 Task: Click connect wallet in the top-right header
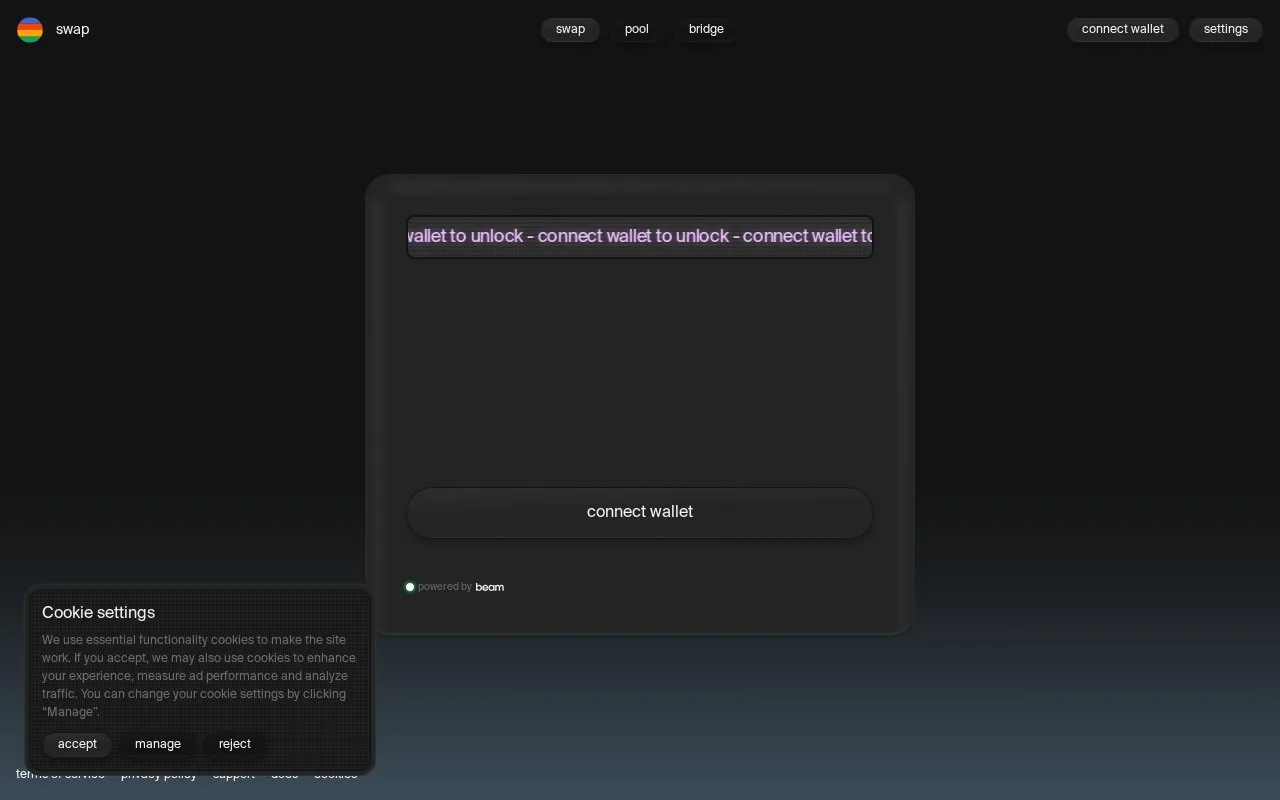(1123, 29)
